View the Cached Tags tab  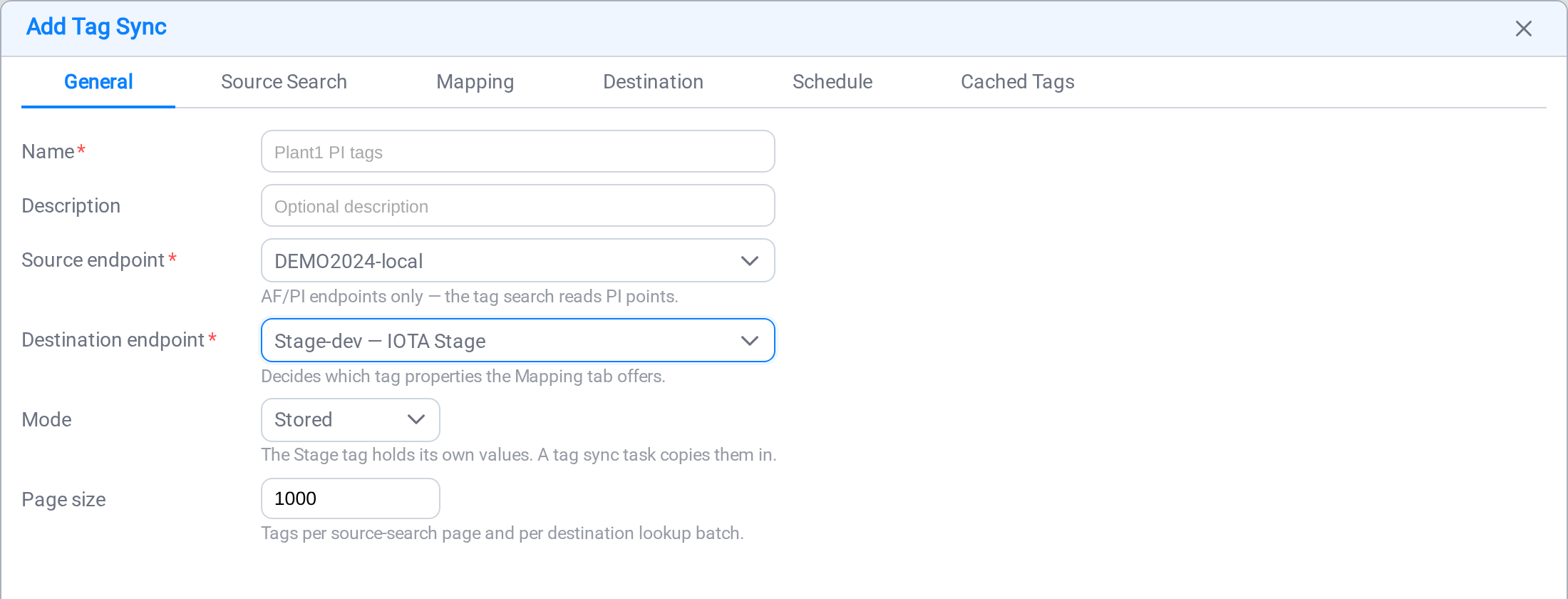1017,82
